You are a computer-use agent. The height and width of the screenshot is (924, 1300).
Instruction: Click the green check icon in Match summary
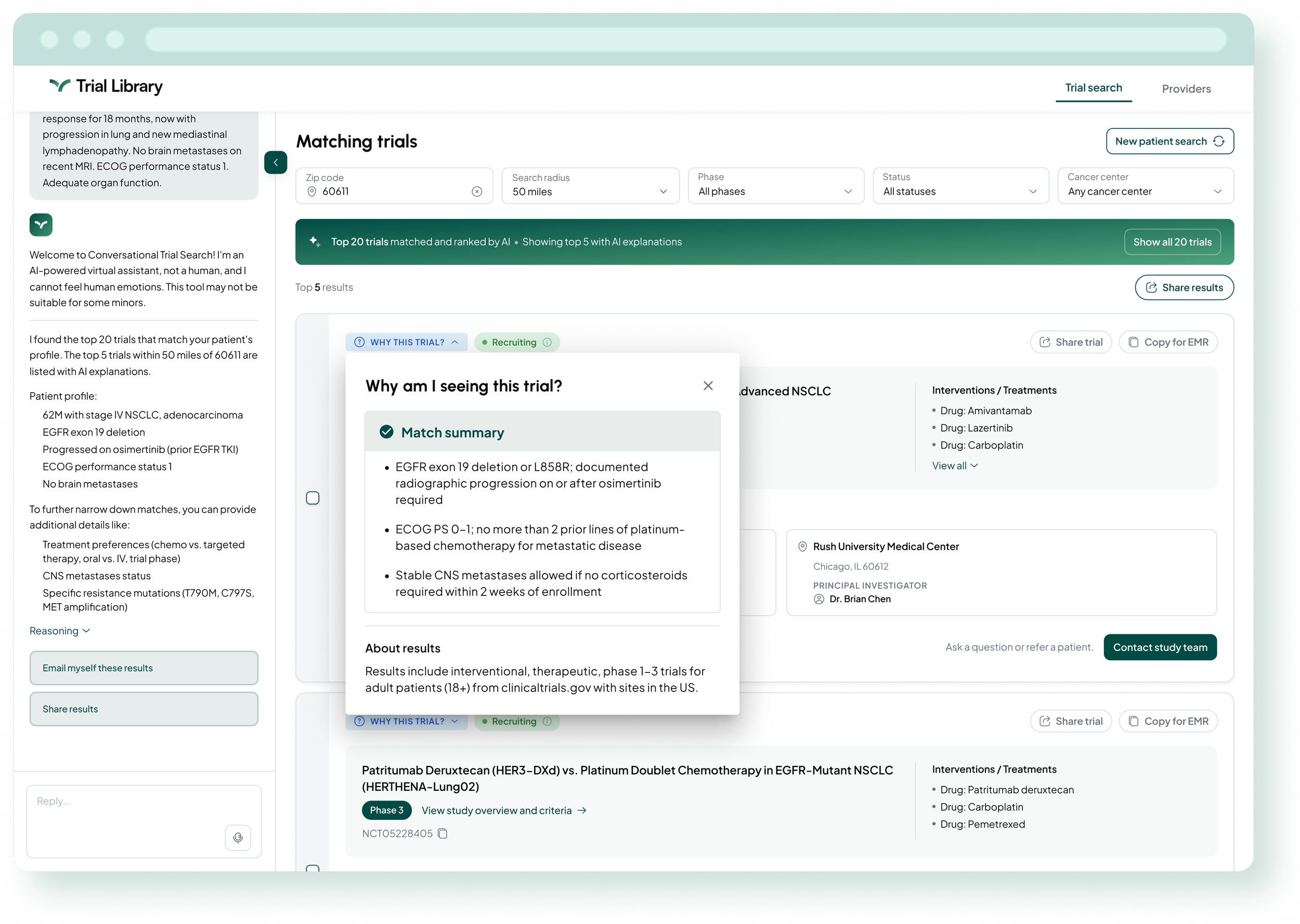point(386,432)
